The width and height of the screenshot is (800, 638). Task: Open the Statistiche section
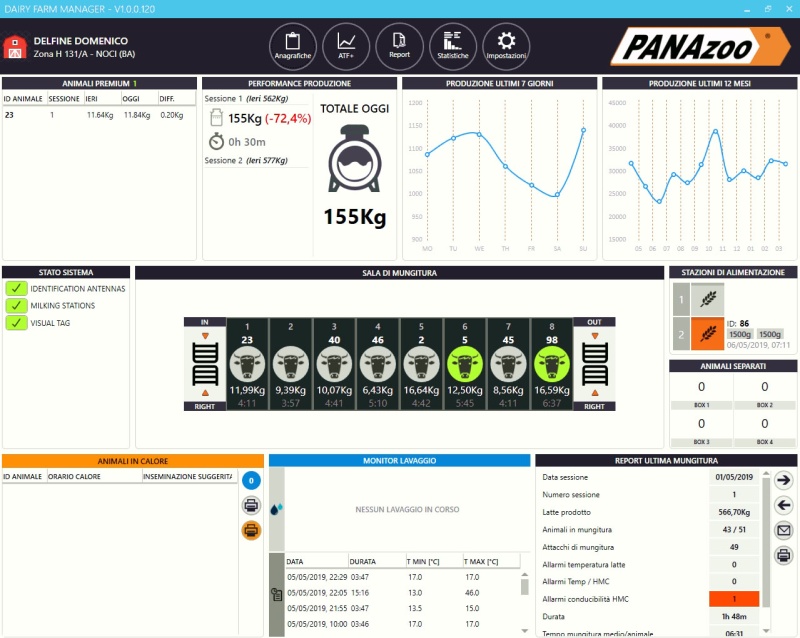(453, 46)
